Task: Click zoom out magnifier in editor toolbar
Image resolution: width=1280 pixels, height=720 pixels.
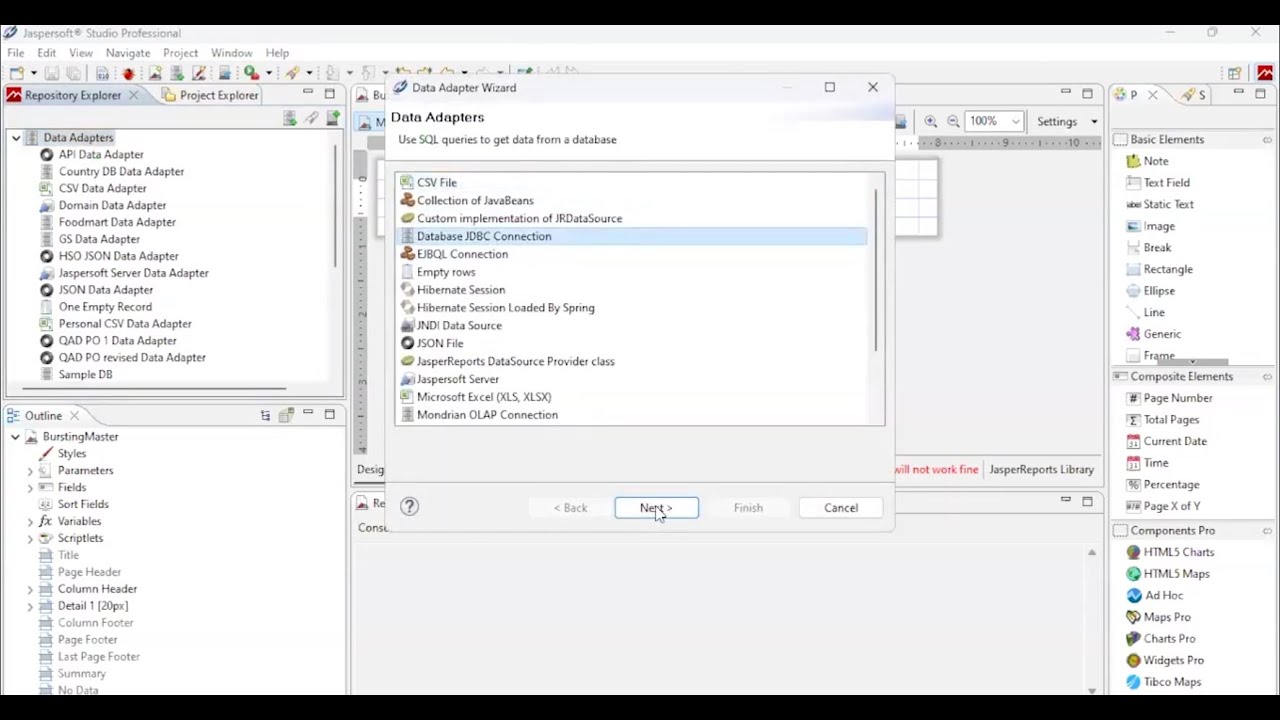Action: 953,121
